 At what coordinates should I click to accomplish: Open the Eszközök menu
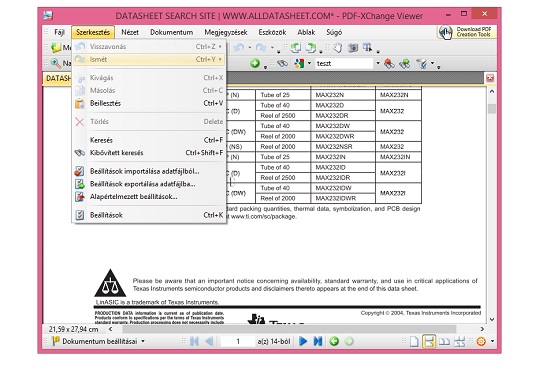(272, 32)
